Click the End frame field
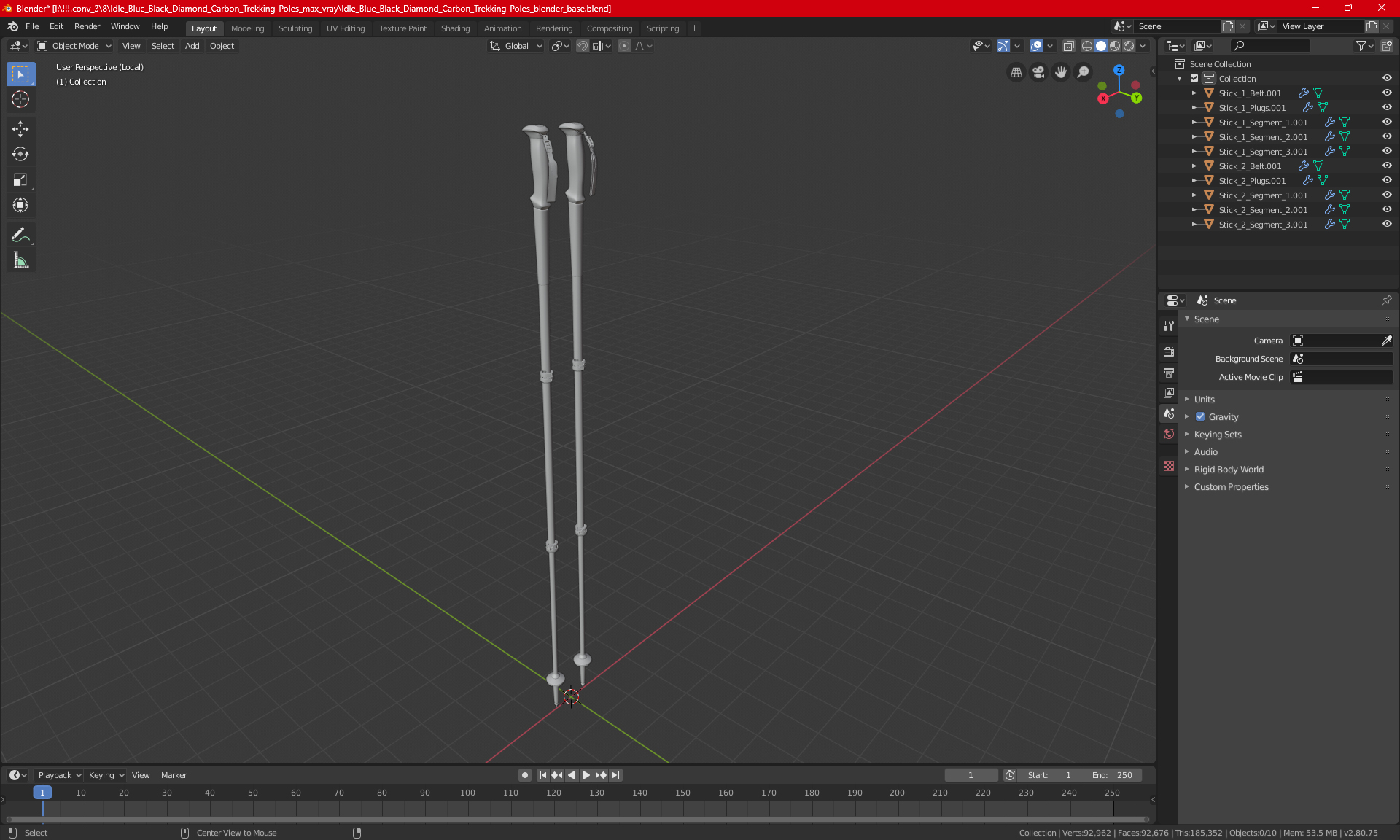 [x=1112, y=775]
